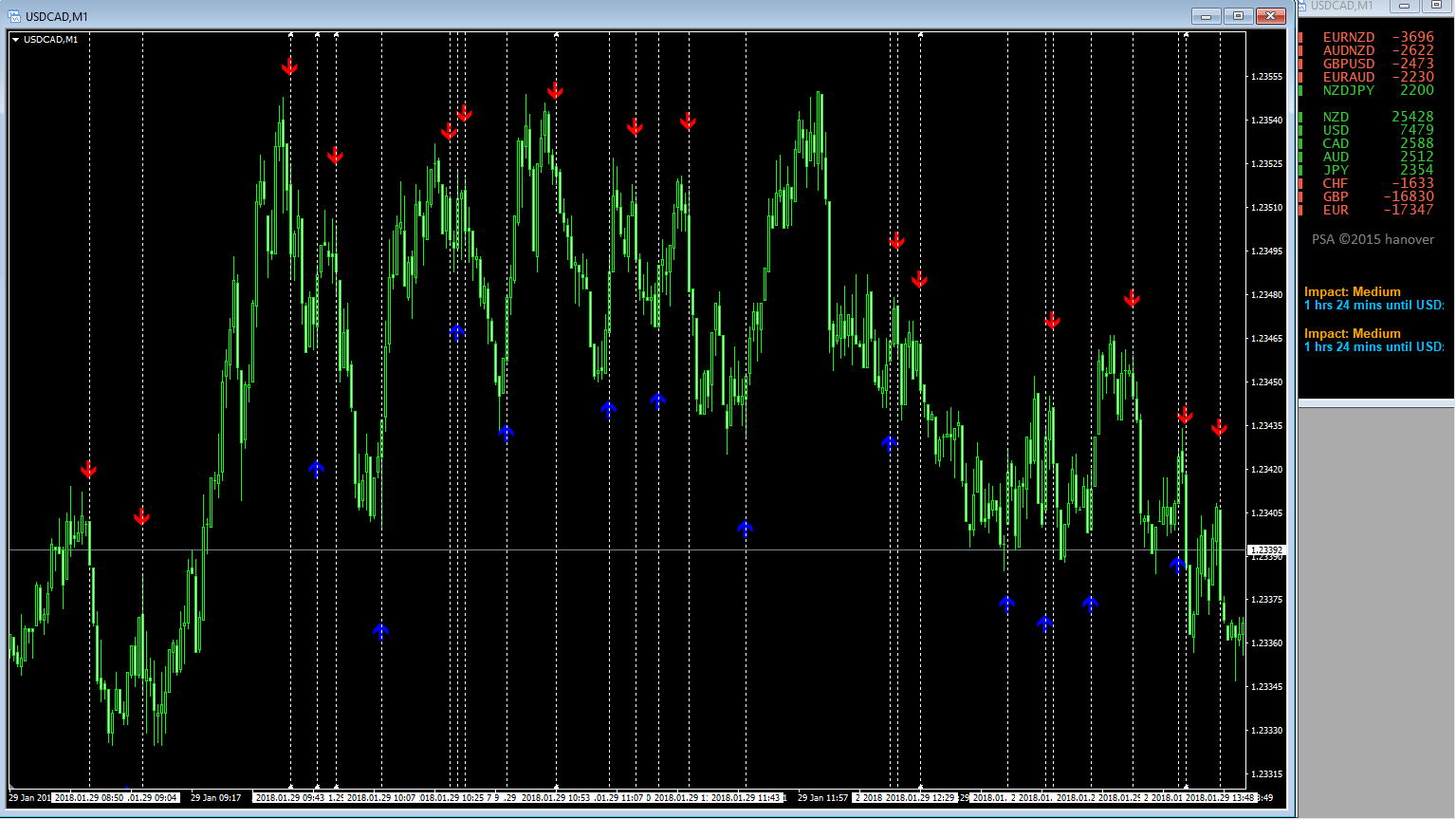Select the EUR -17347 strength row

coord(1367,210)
